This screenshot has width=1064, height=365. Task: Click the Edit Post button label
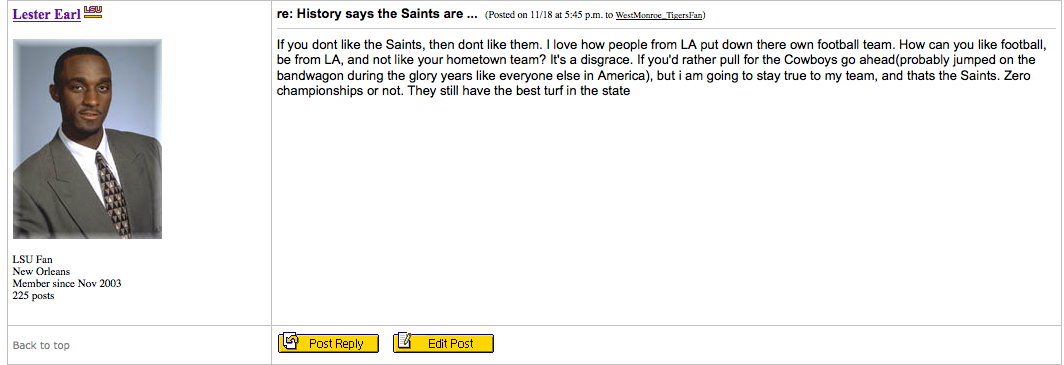[451, 343]
